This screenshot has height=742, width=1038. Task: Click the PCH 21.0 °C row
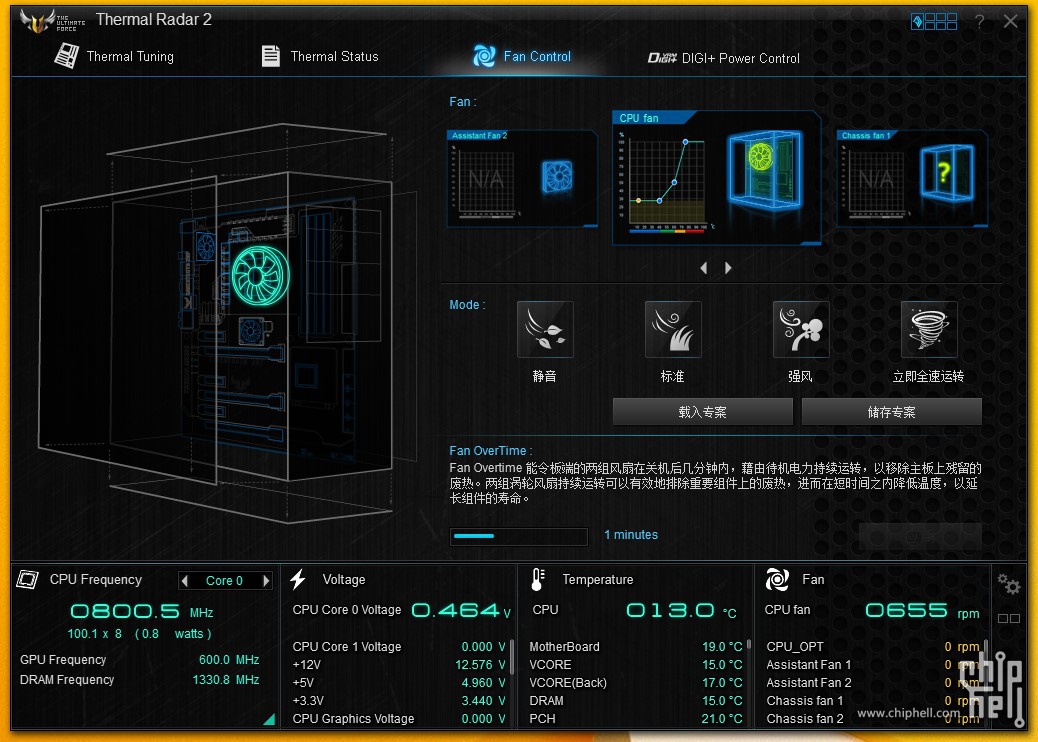(636, 718)
